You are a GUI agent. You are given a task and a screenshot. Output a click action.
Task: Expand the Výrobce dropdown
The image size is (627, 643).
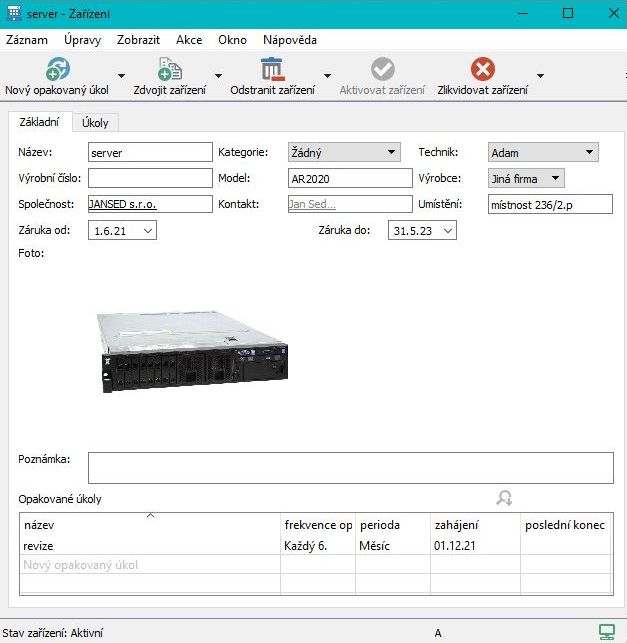point(556,179)
